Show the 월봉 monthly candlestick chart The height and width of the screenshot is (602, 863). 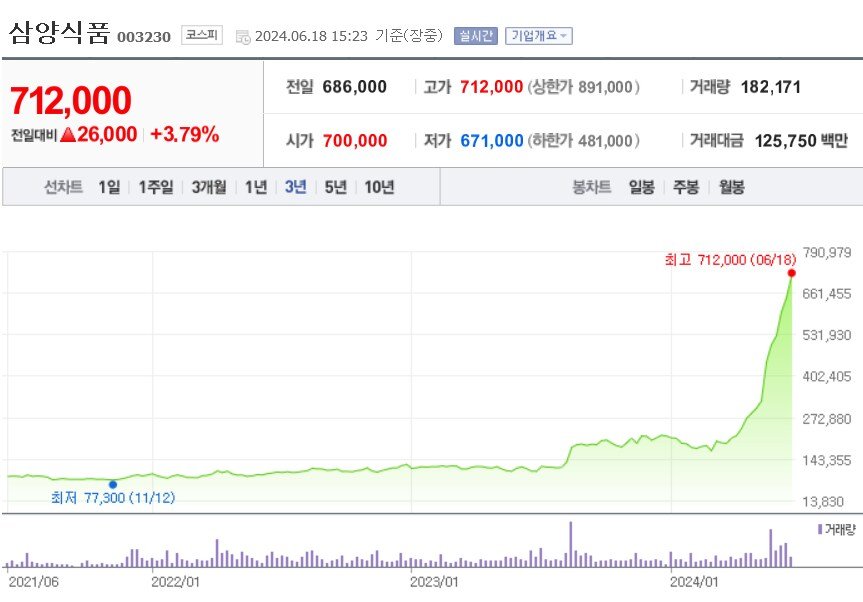[731, 187]
